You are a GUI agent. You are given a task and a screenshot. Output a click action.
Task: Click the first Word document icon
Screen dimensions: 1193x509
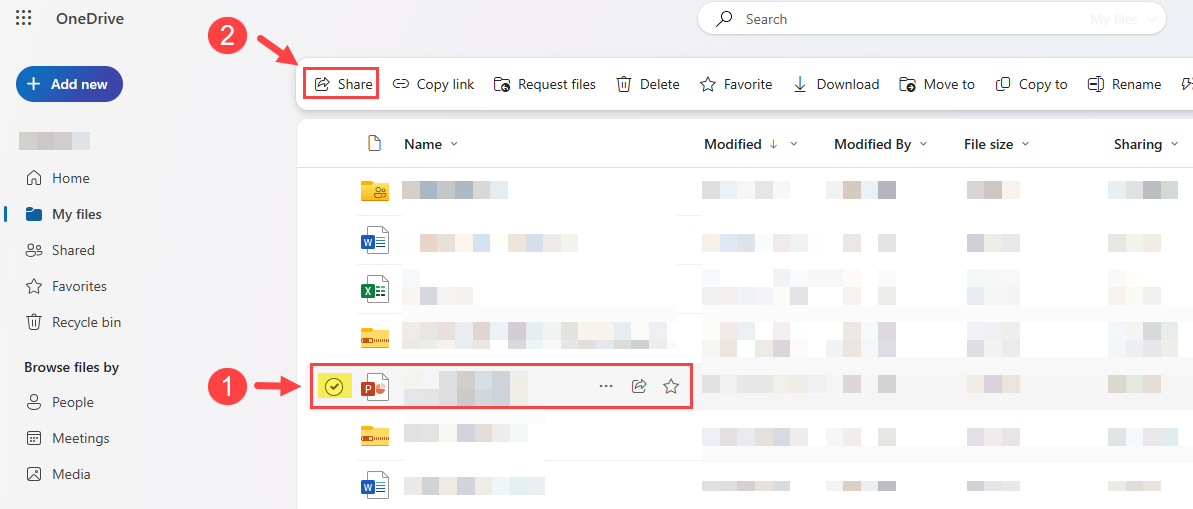pos(374,240)
